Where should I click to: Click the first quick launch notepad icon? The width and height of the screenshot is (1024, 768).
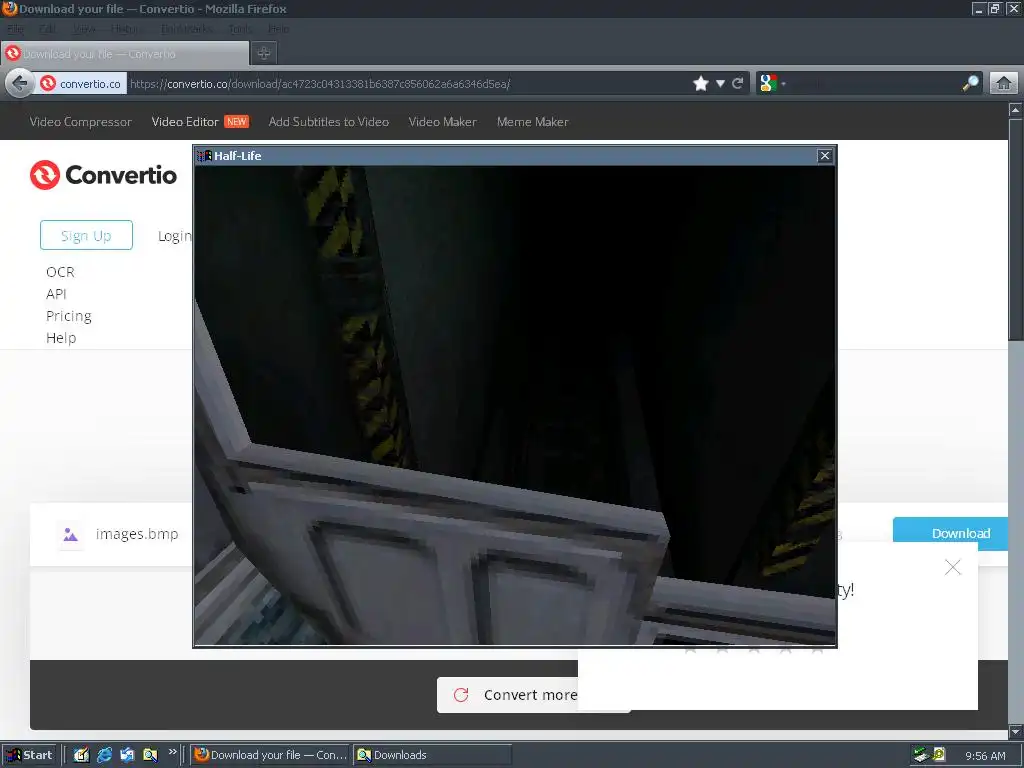[x=81, y=755]
